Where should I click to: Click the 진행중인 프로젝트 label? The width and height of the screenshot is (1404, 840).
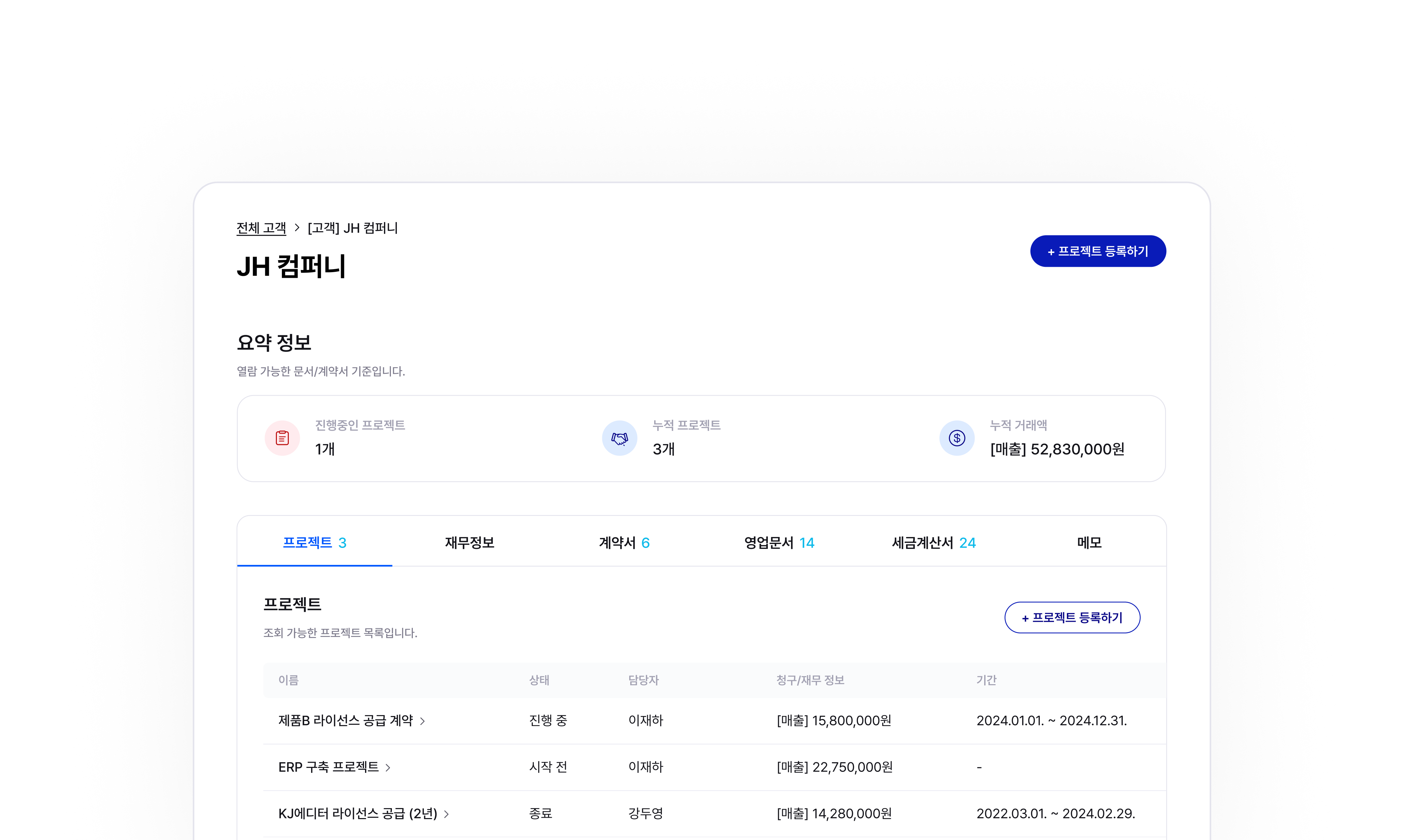360,425
